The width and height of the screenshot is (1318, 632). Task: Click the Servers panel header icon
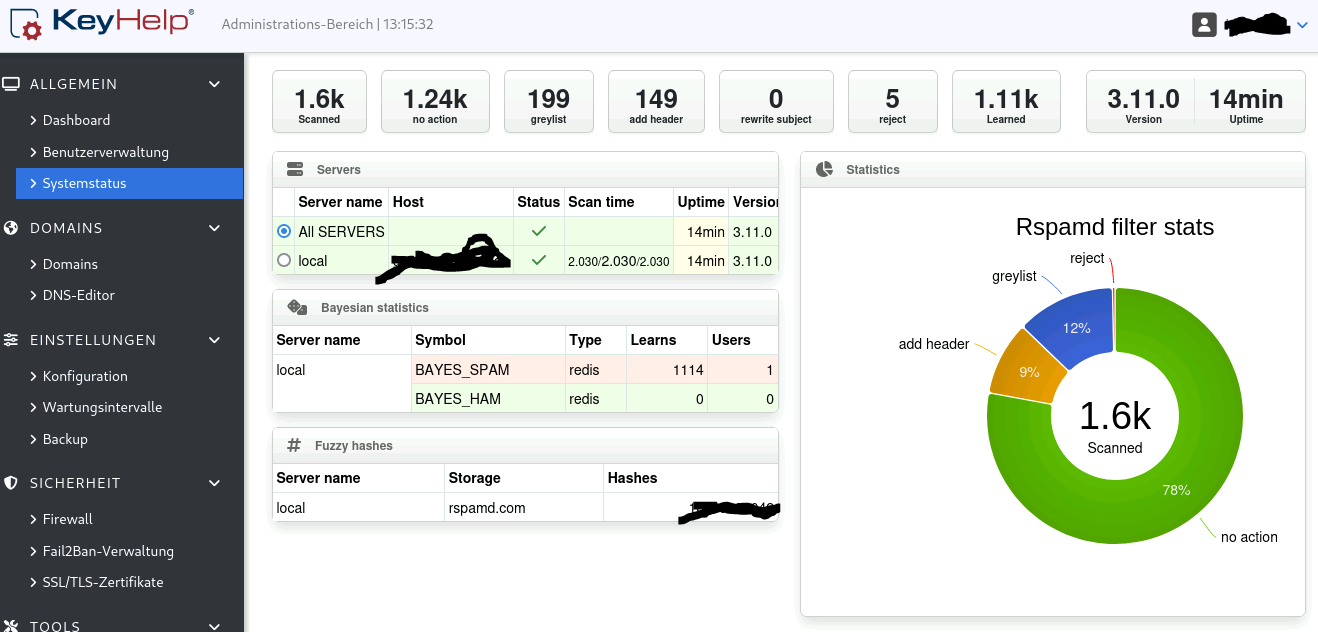295,170
